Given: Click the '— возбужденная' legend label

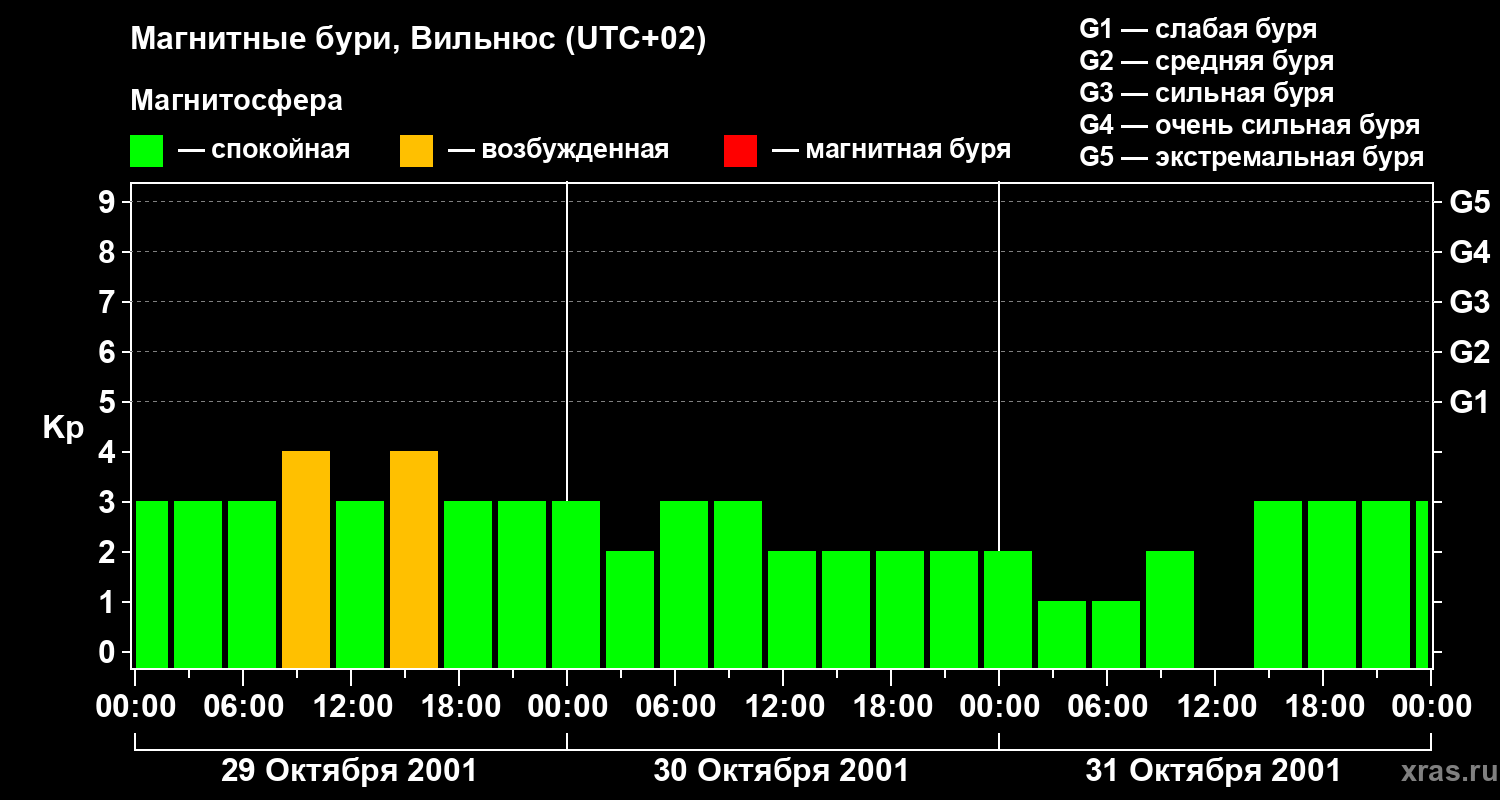Looking at the screenshot, I should pyautogui.click(x=558, y=150).
